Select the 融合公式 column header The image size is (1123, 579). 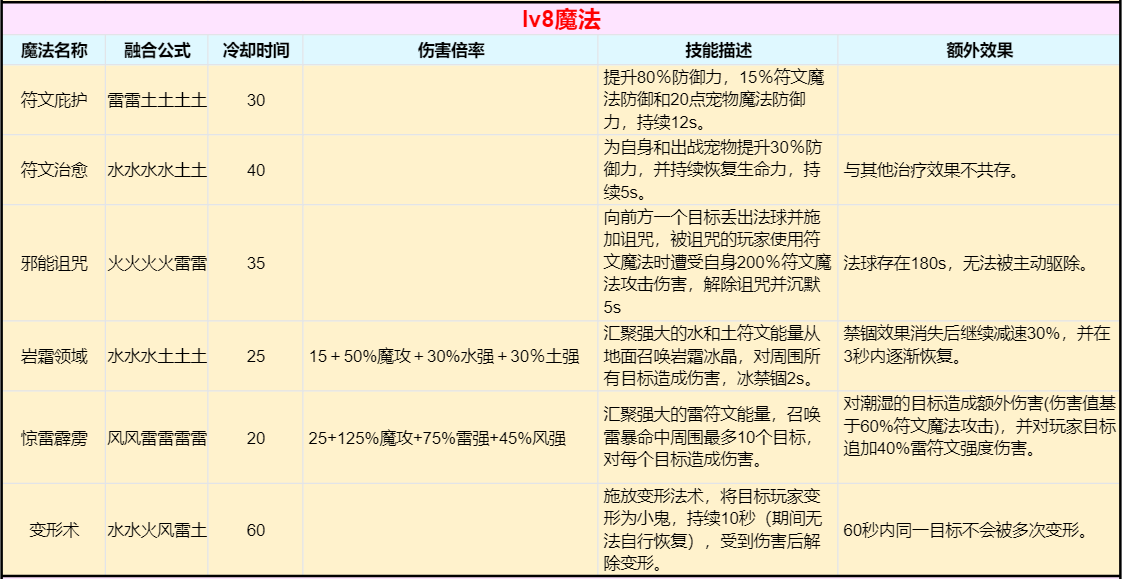pos(157,50)
